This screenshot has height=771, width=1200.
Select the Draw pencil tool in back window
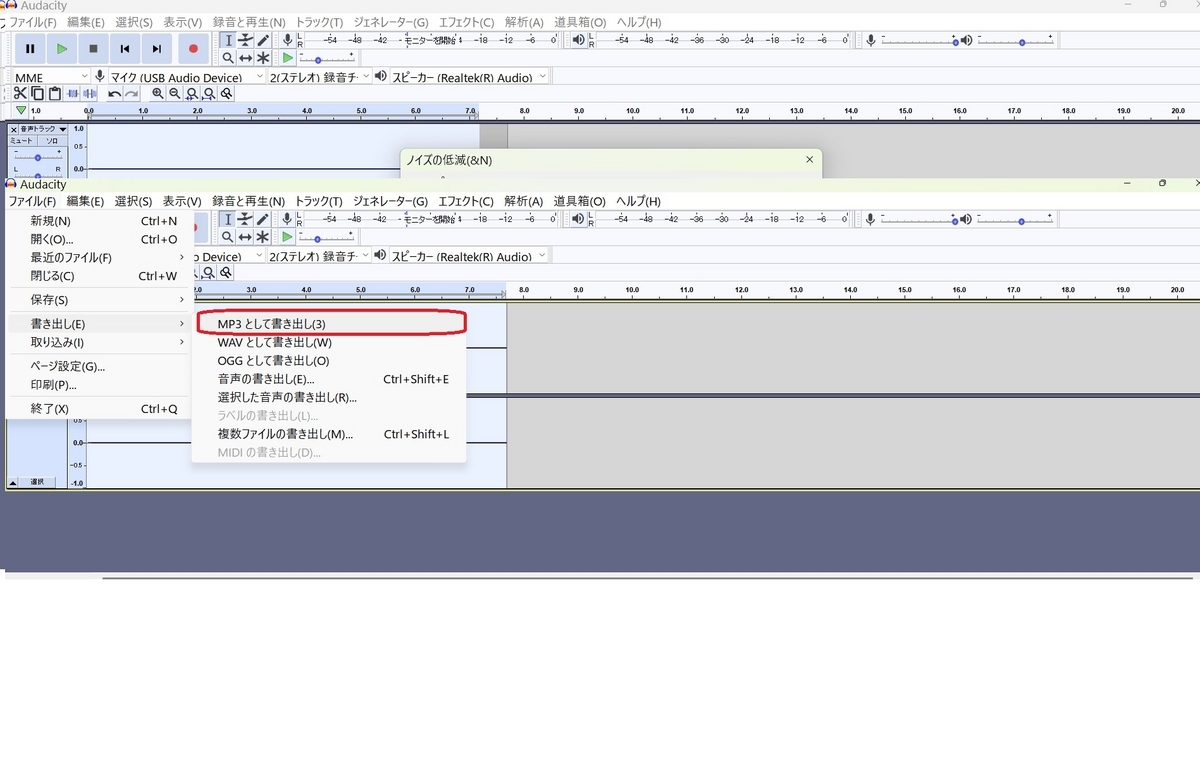tap(262, 40)
